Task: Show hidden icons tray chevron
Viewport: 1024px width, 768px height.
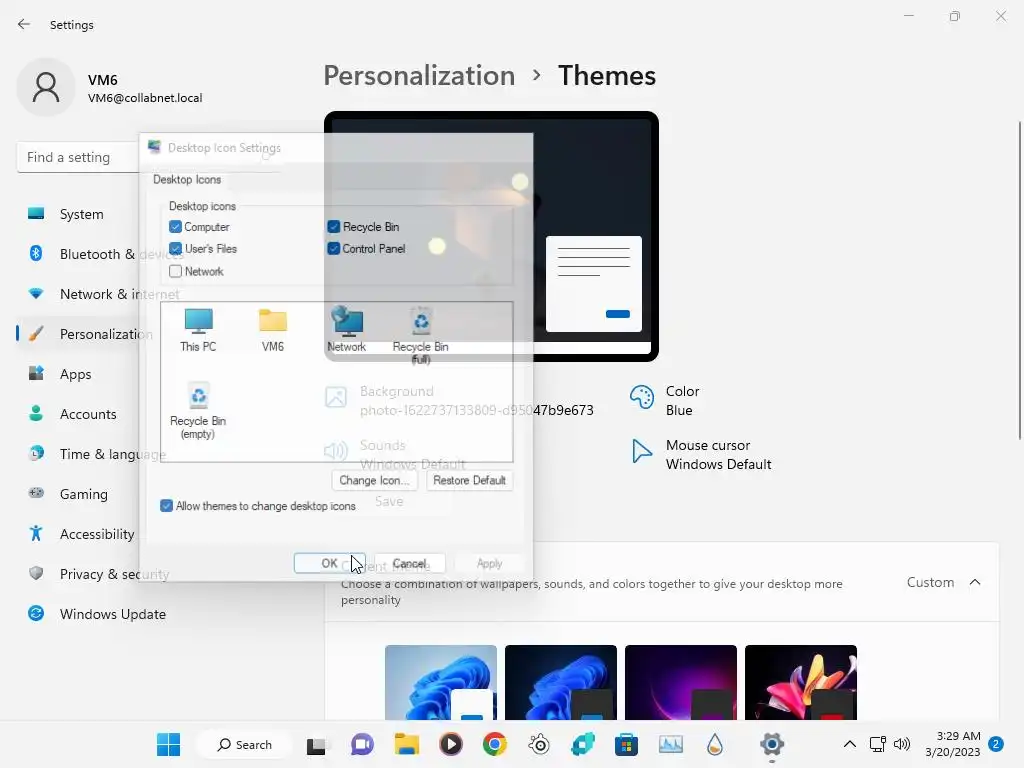Action: click(850, 744)
